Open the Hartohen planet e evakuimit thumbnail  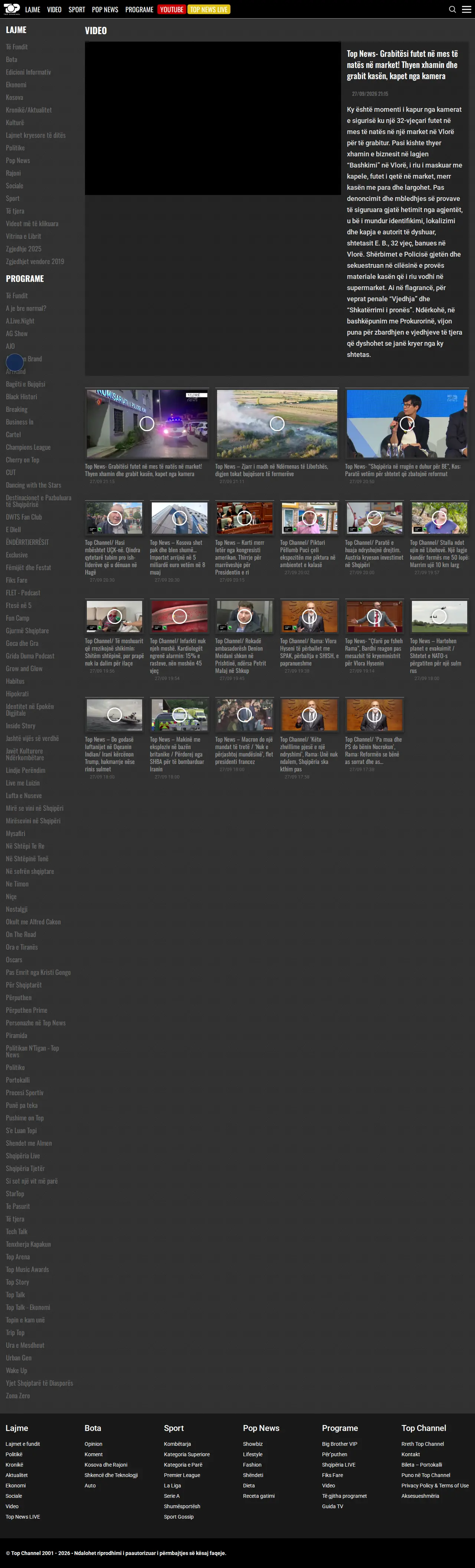(x=439, y=616)
